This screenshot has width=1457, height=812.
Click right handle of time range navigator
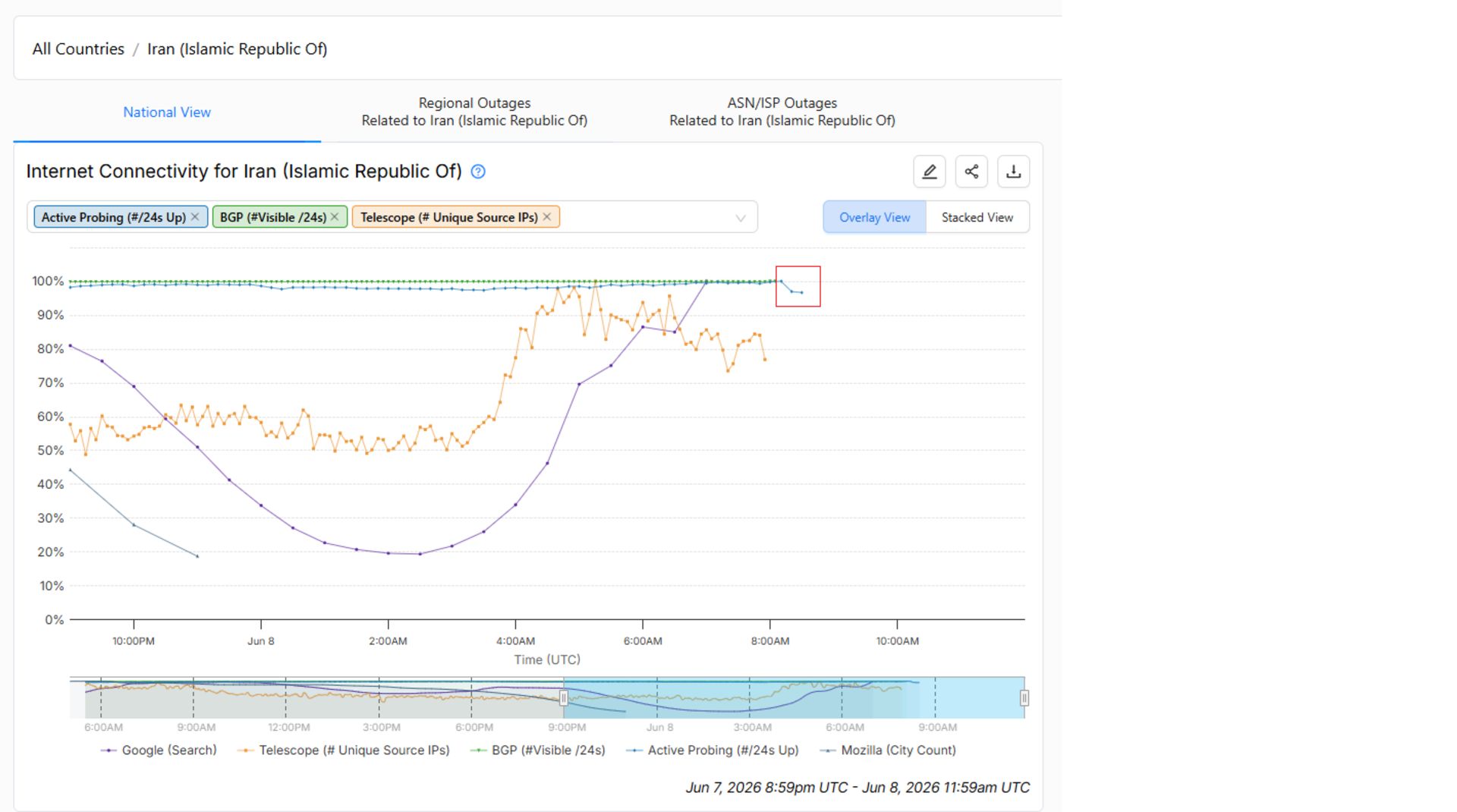[x=1024, y=698]
